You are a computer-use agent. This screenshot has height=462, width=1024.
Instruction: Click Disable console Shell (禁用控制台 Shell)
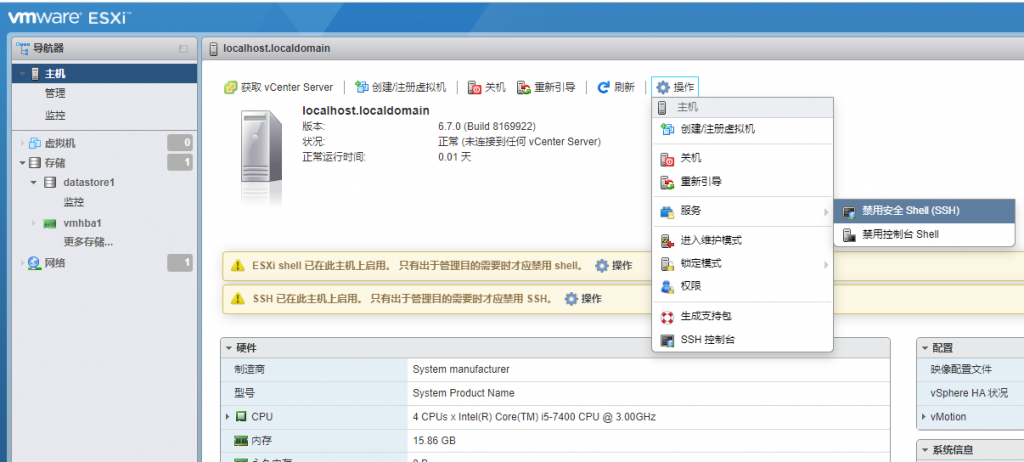pyautogui.click(x=924, y=234)
